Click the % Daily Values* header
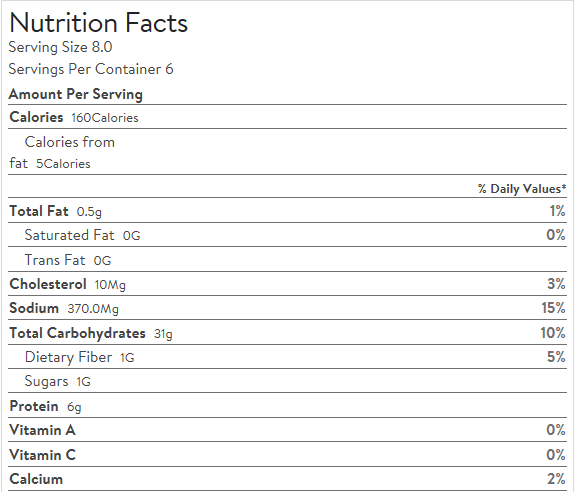Viewport: 575px width, 492px height. click(x=522, y=189)
